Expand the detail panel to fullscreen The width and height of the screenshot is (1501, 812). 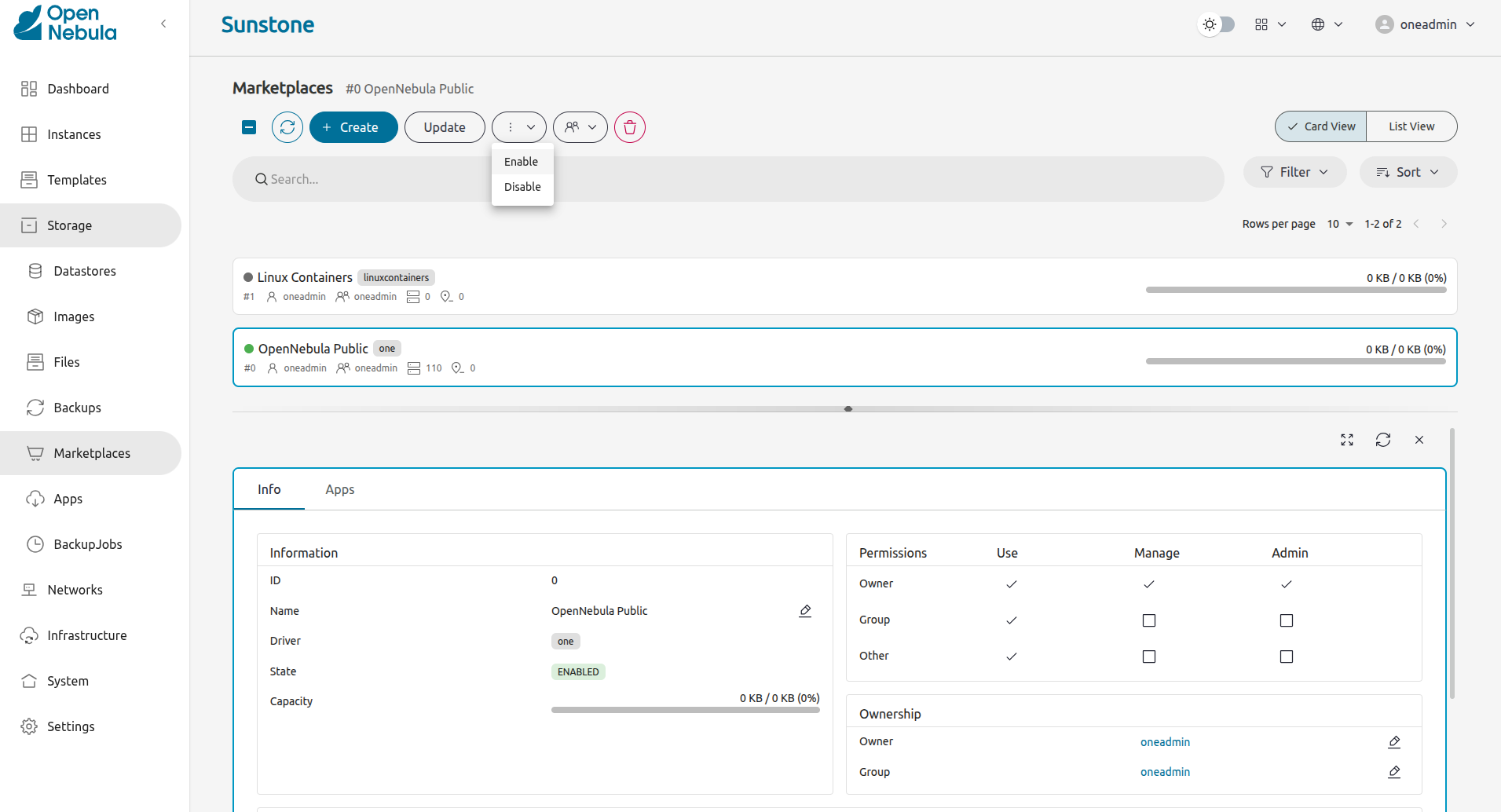click(x=1346, y=440)
